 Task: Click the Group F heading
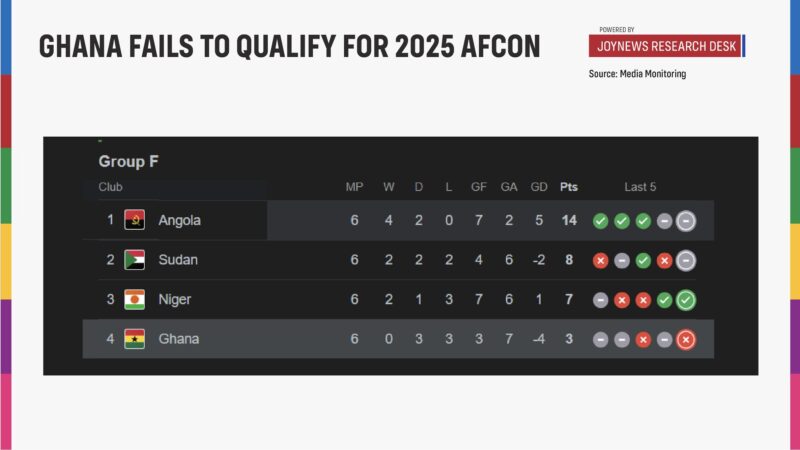[x=128, y=161]
